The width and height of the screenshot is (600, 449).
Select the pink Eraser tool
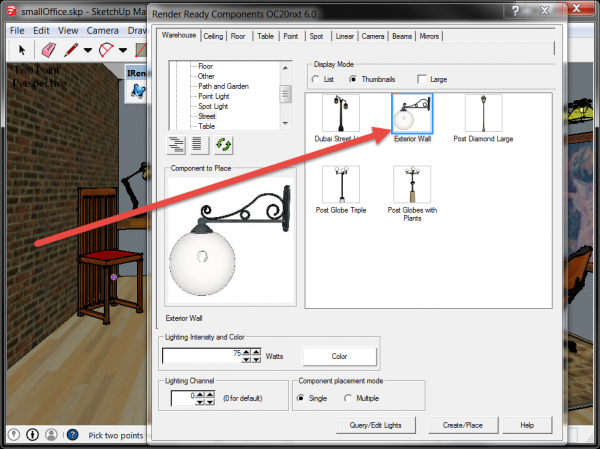(x=49, y=50)
